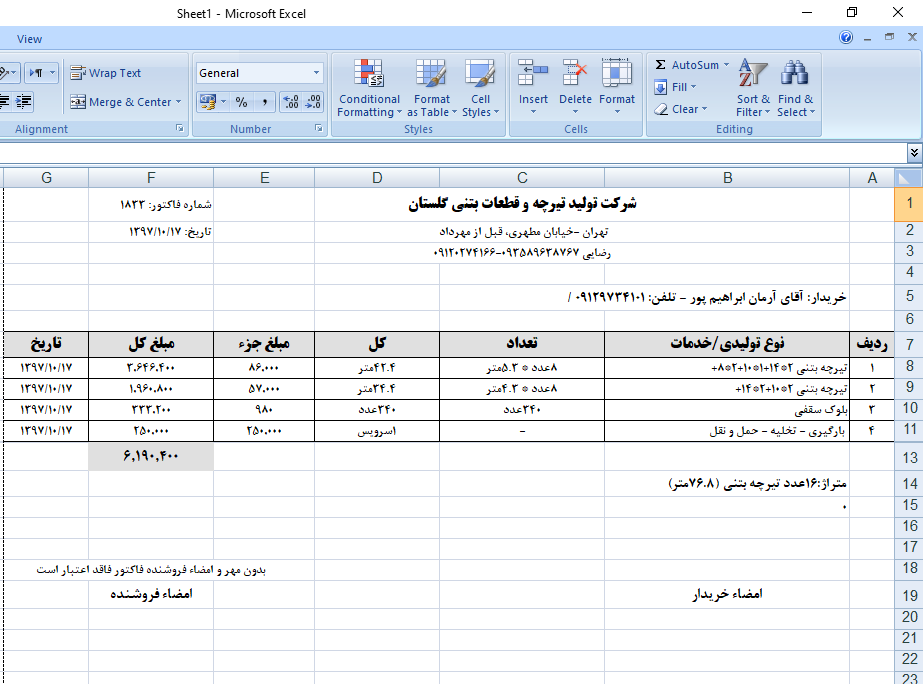This screenshot has width=923, height=684.
Task: Open the Sort & Filter menu
Action: coord(753,88)
